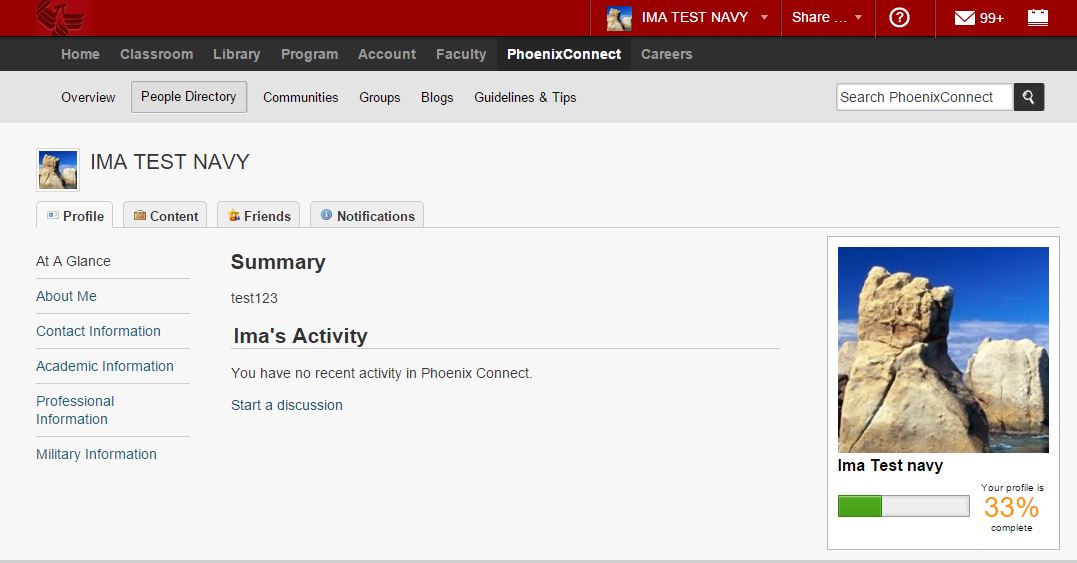
Task: Open the Blogs sub-navigation item
Action: pos(437,97)
